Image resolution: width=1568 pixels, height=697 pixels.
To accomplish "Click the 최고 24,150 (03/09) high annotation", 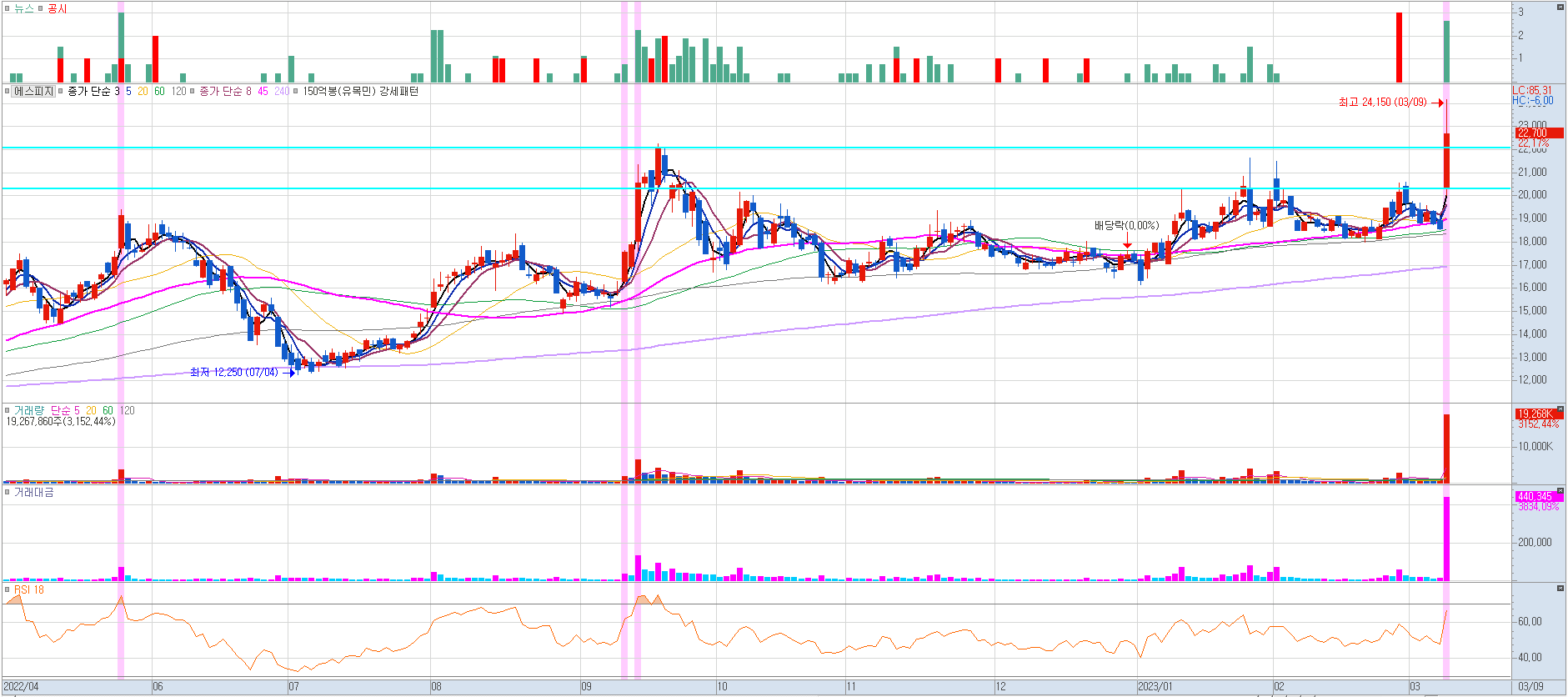I will pyautogui.click(x=1383, y=103).
